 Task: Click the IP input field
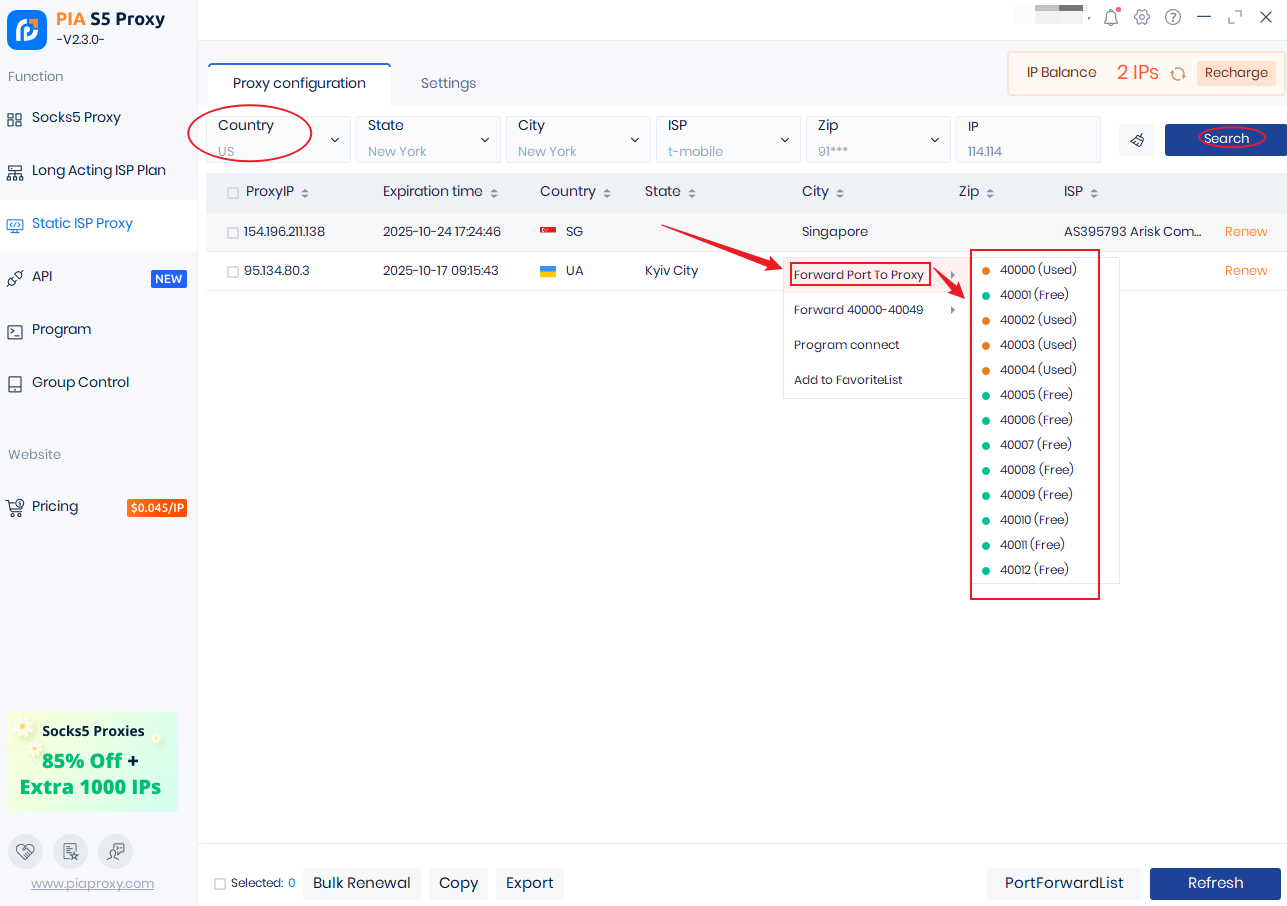coord(1027,150)
